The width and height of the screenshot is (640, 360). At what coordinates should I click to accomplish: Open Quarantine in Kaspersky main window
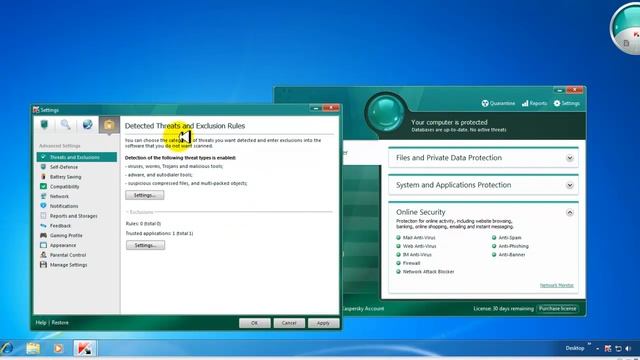[498, 103]
